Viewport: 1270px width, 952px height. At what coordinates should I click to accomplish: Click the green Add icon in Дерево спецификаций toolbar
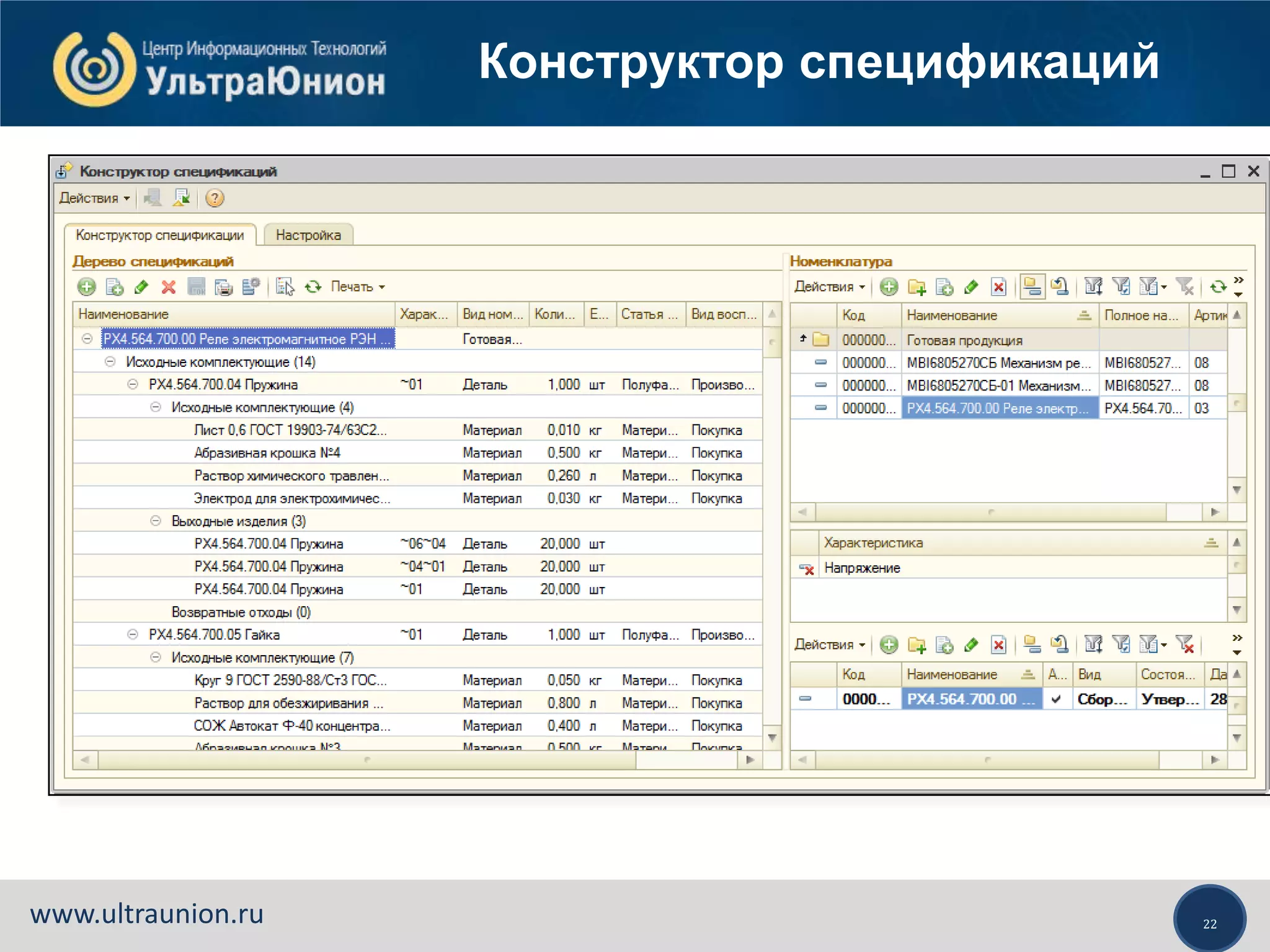click(x=87, y=287)
